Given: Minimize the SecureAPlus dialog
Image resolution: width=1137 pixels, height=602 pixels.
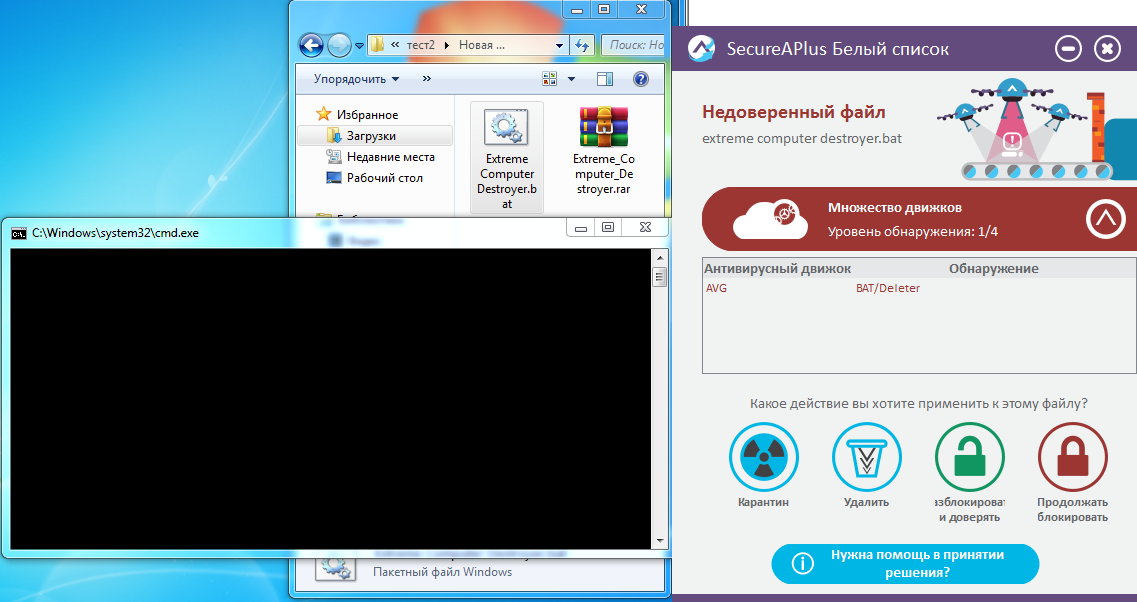Looking at the screenshot, I should [1068, 49].
